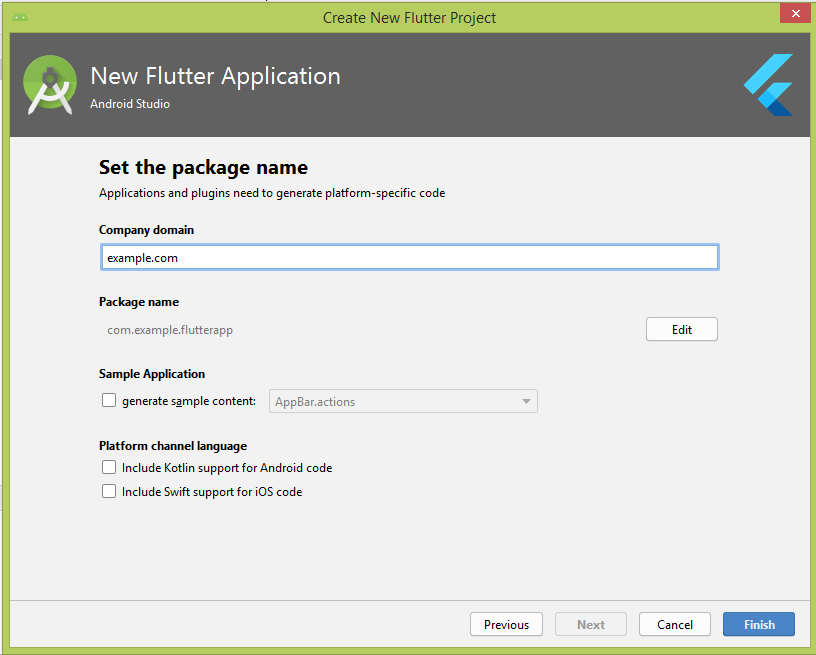Screen dimensions: 816x655
Task: Click the Android Studio logo icon
Action: tap(50, 85)
